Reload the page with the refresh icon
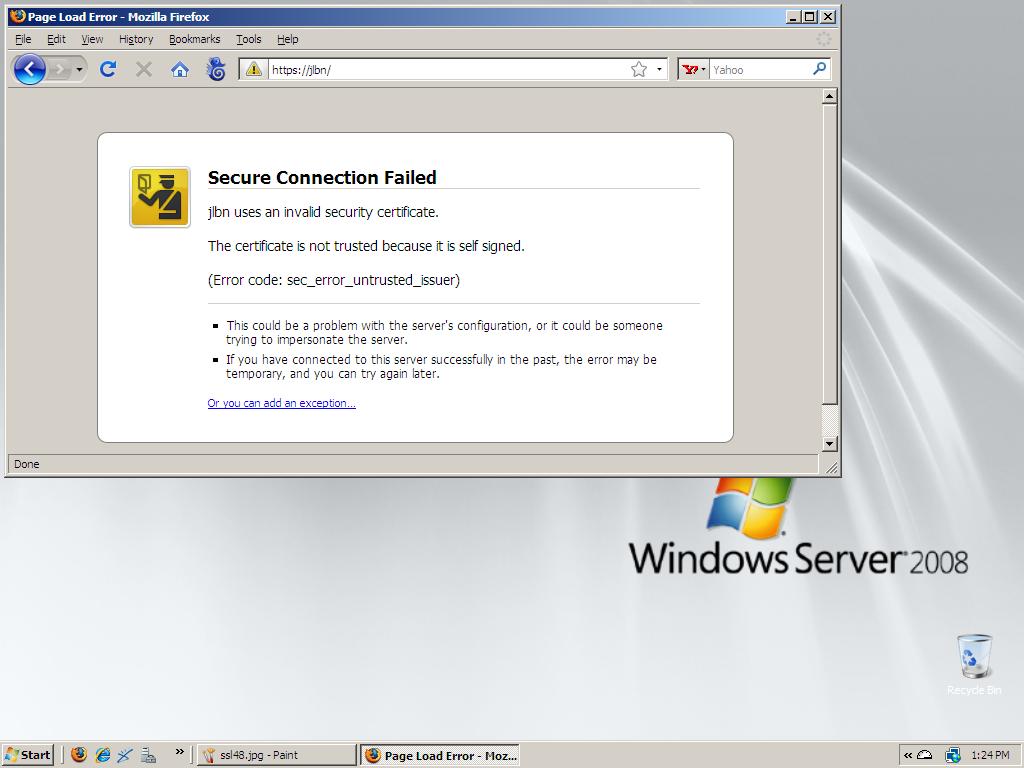 point(108,69)
